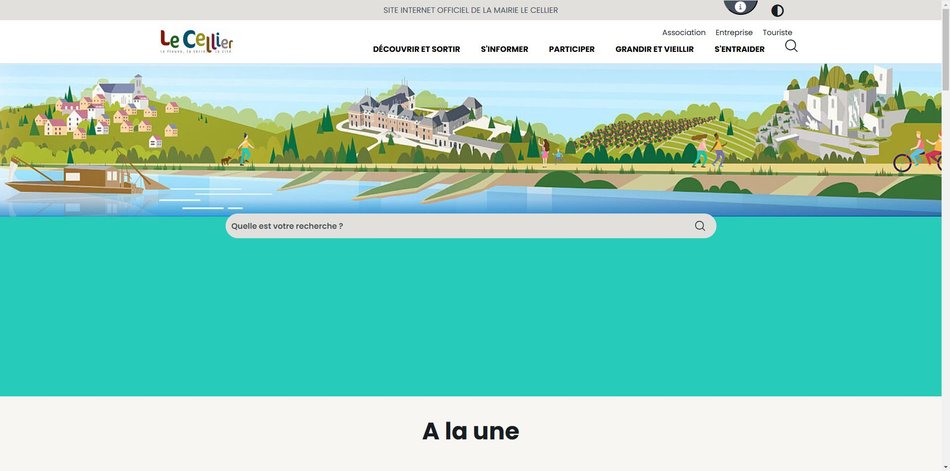Open the info alert icon at top
The height and width of the screenshot is (471, 950).
coord(740,7)
